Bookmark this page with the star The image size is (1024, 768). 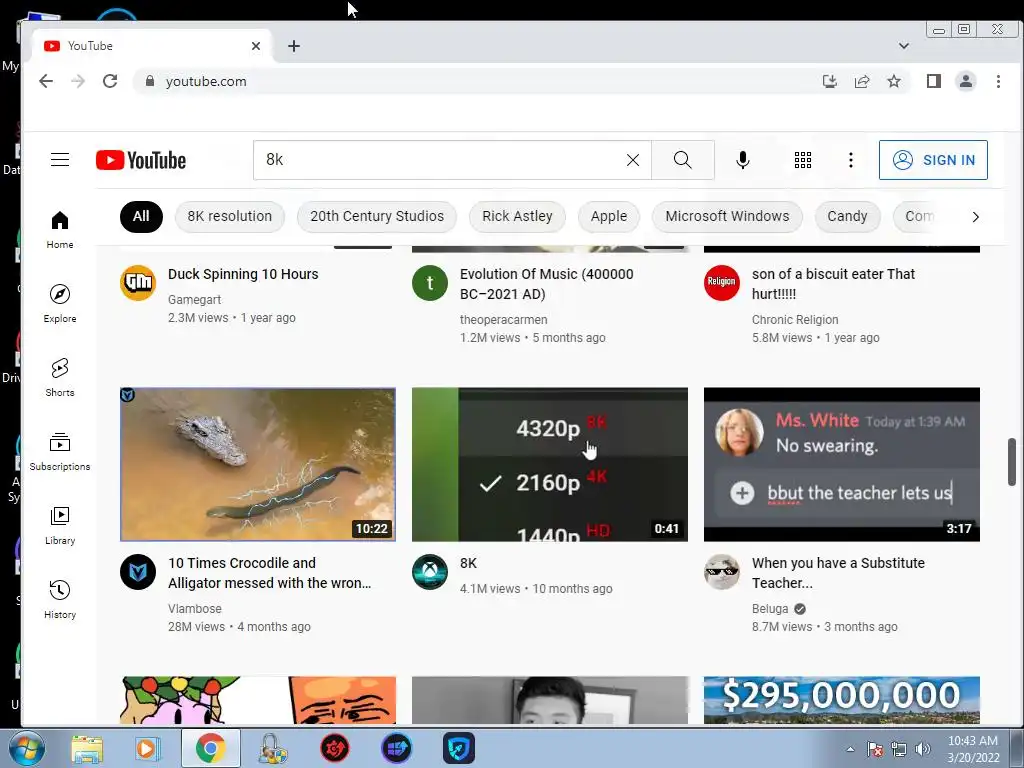coord(893,81)
